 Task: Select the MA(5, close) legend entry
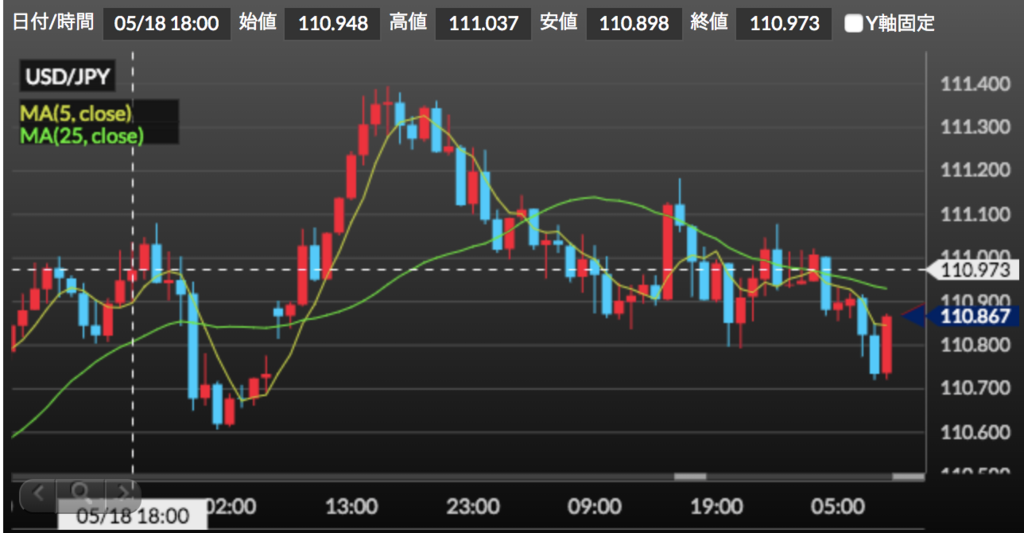(76, 113)
